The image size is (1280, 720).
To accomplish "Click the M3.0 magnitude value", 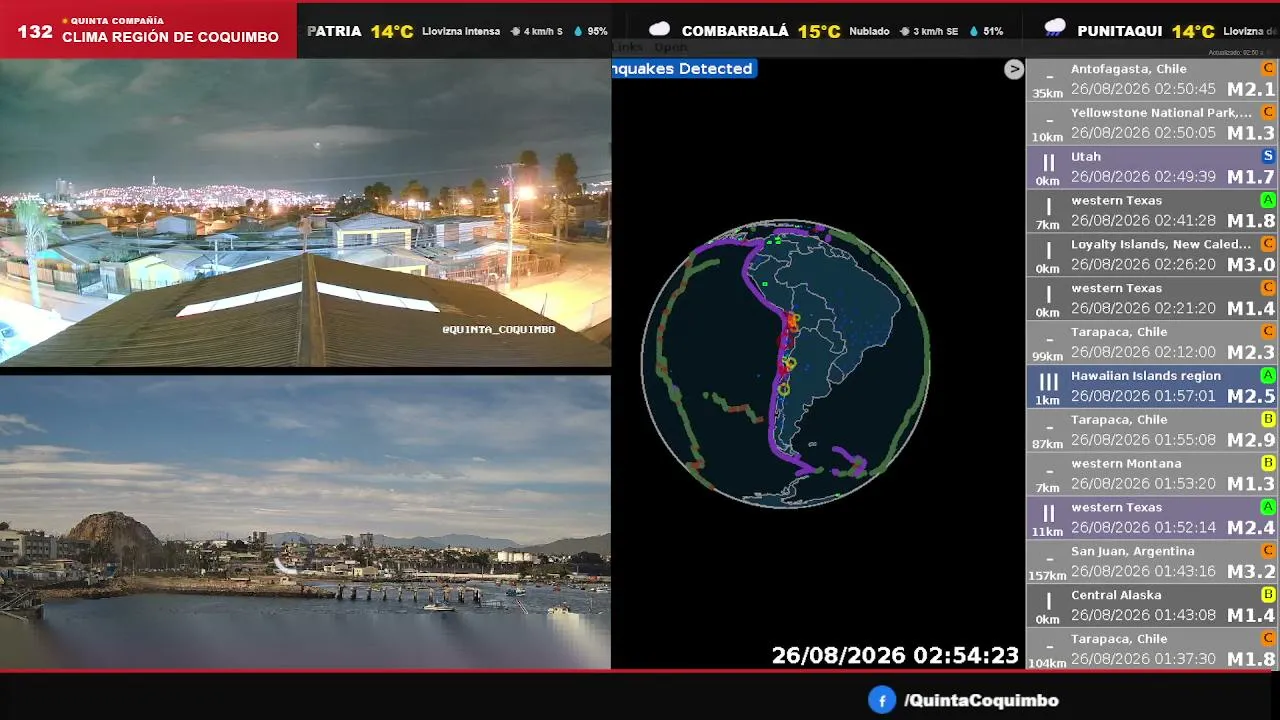I will pos(1251,265).
